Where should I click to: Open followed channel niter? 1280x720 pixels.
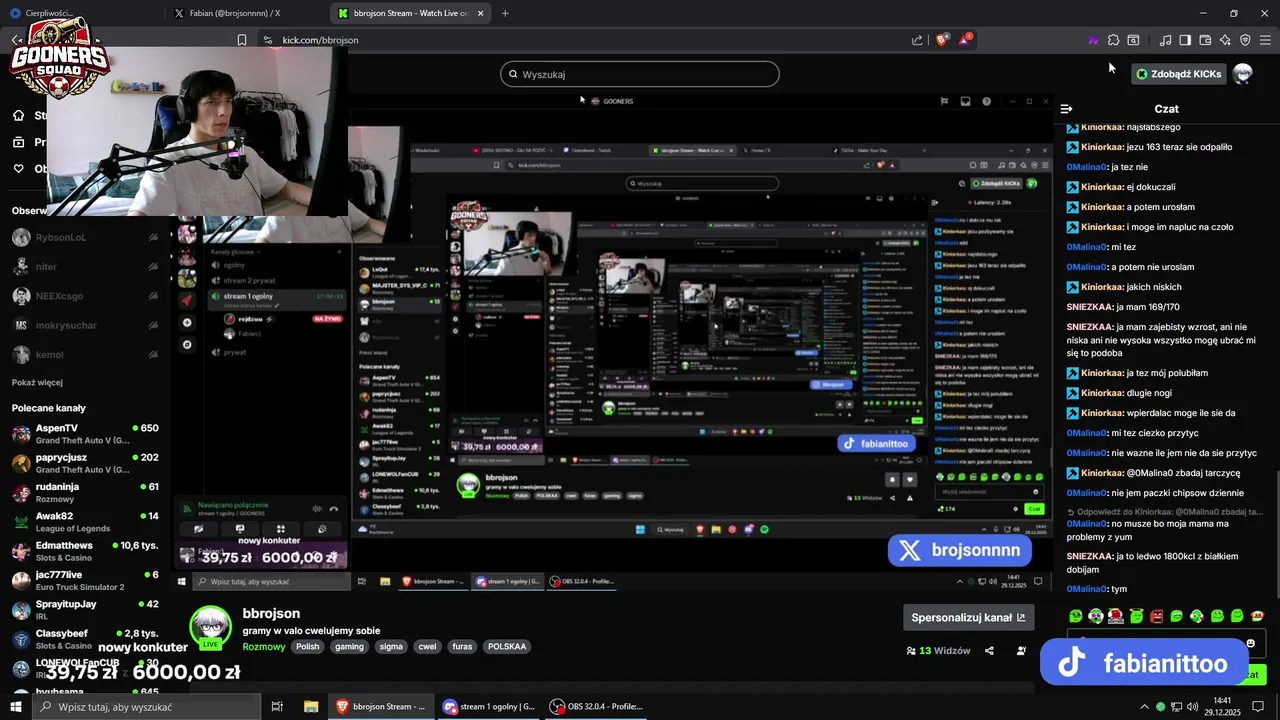coord(85,267)
